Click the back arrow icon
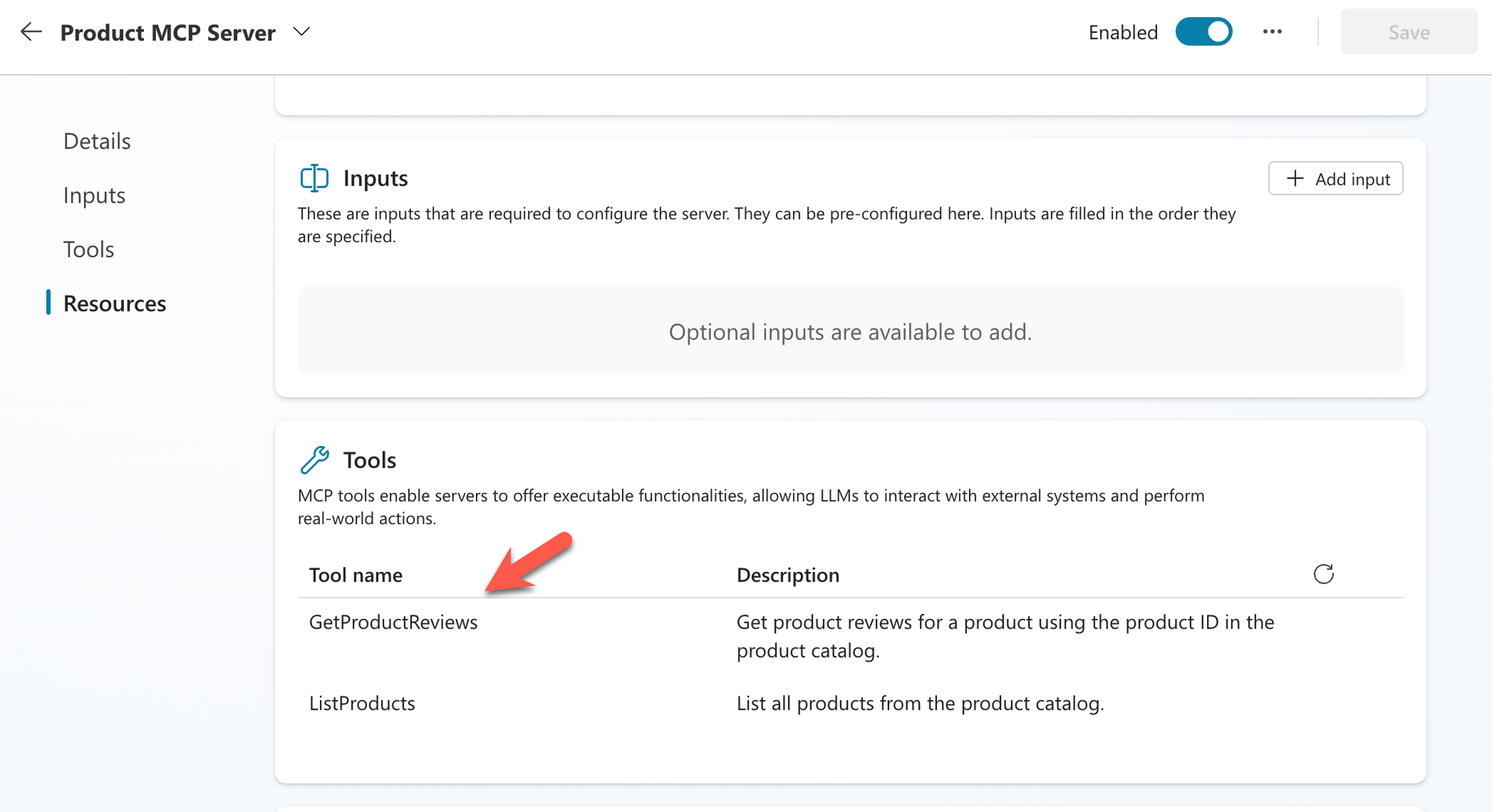The width and height of the screenshot is (1492, 812). [x=31, y=32]
